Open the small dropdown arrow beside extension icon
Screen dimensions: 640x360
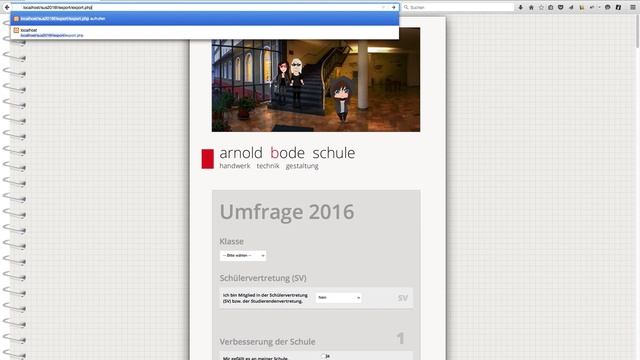[599, 7]
